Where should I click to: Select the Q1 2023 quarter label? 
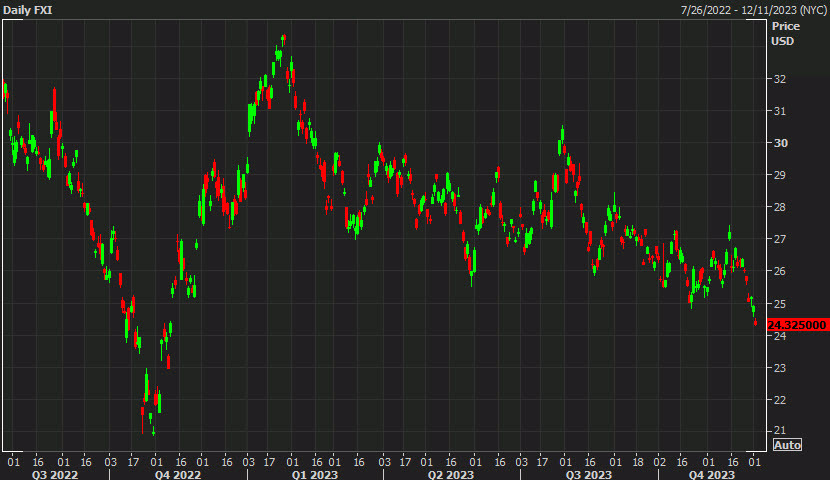(x=314, y=475)
